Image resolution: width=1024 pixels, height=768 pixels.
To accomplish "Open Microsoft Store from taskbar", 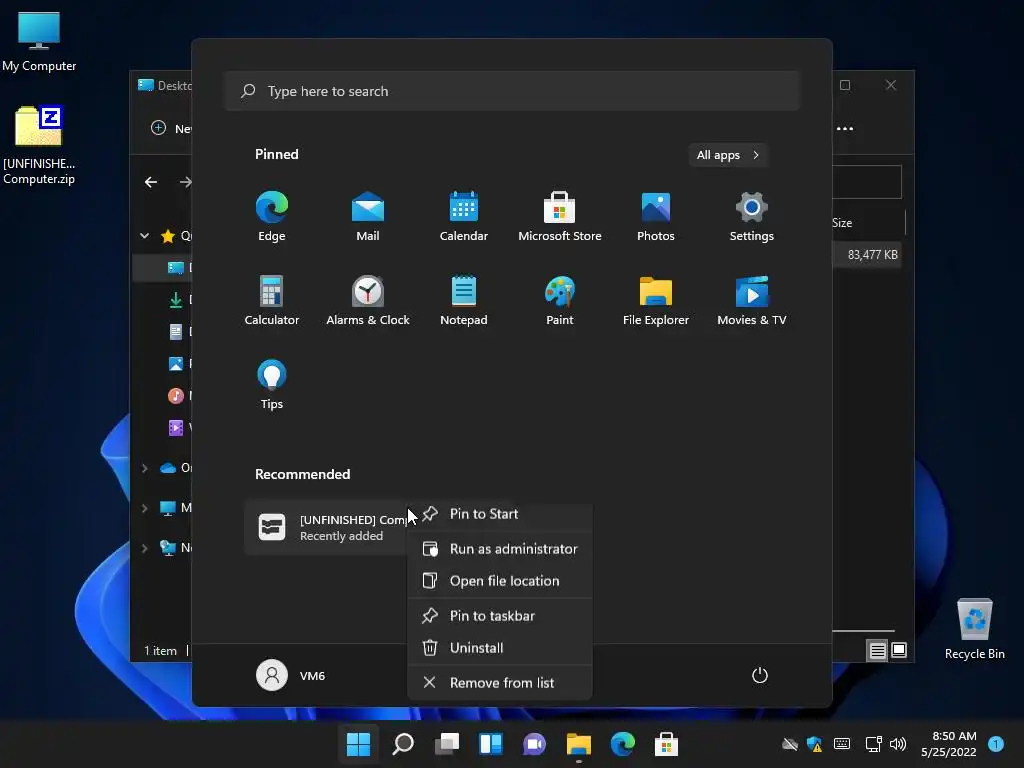I will tap(666, 744).
